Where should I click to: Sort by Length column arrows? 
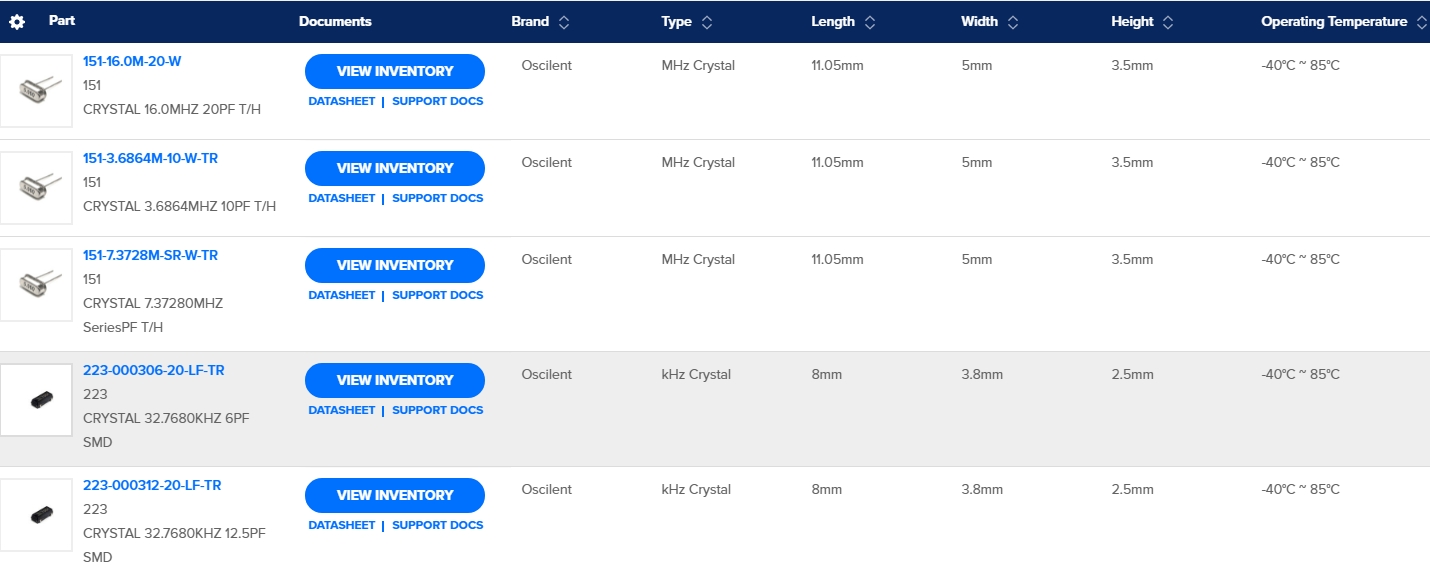coord(870,22)
